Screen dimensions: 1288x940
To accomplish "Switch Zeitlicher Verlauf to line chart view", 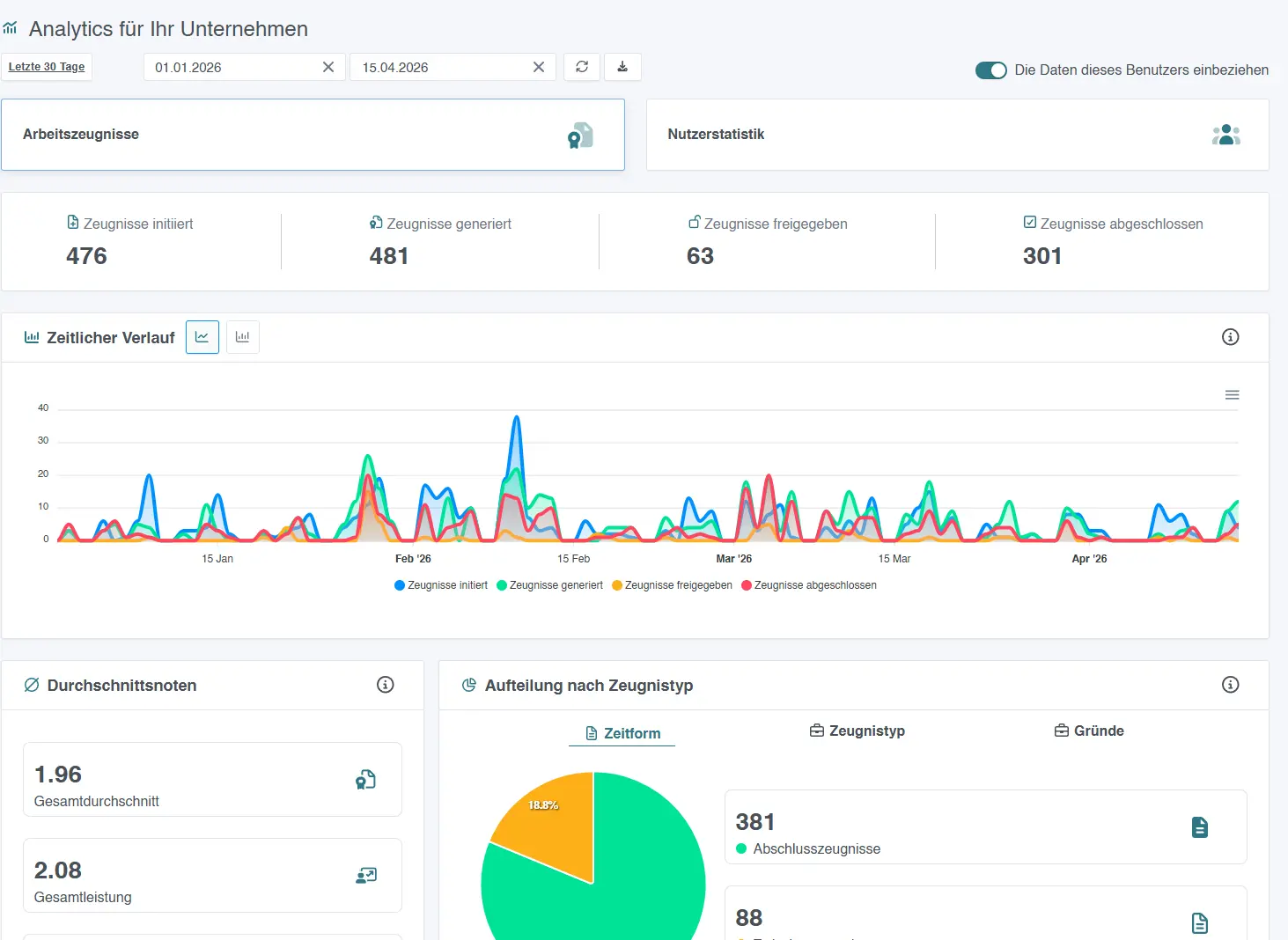I will coord(202,337).
